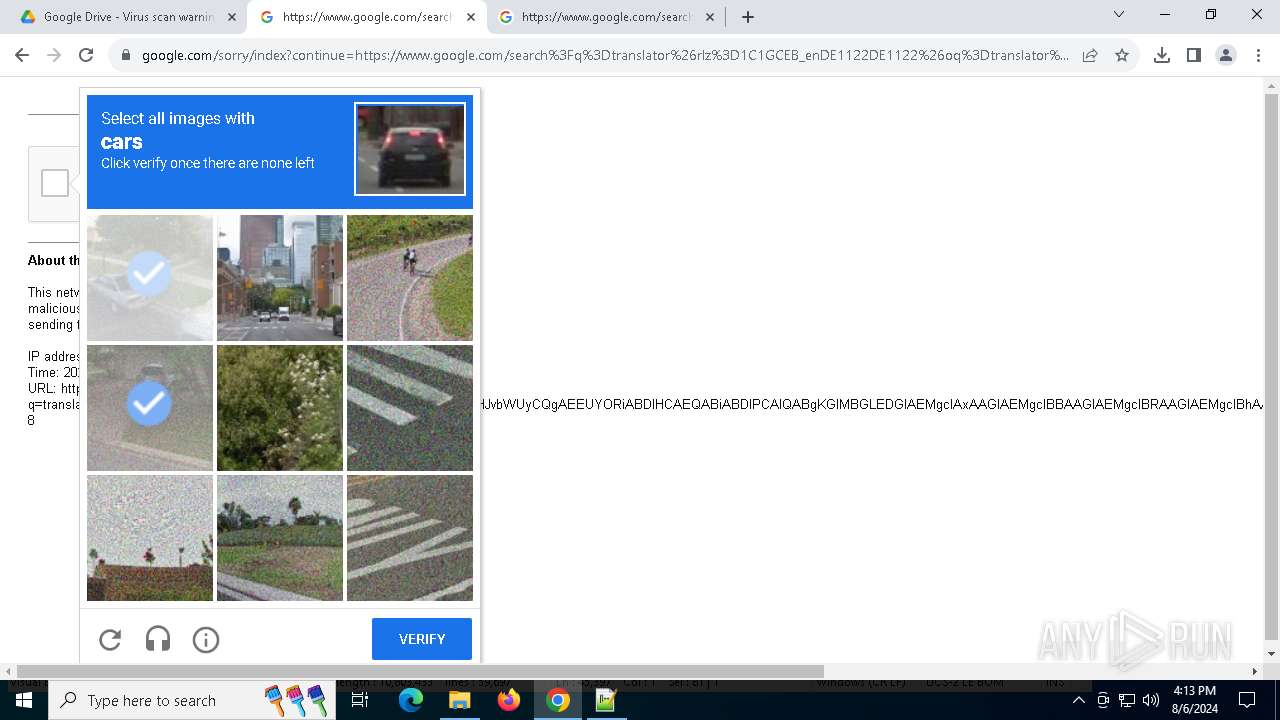Open File Explorer from the taskbar

click(x=459, y=700)
